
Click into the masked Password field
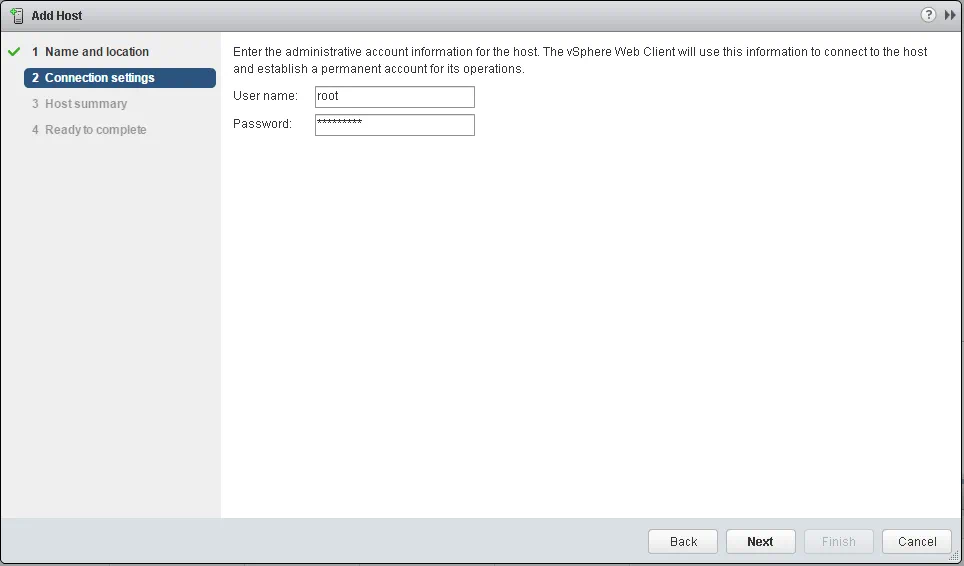[x=394, y=124]
